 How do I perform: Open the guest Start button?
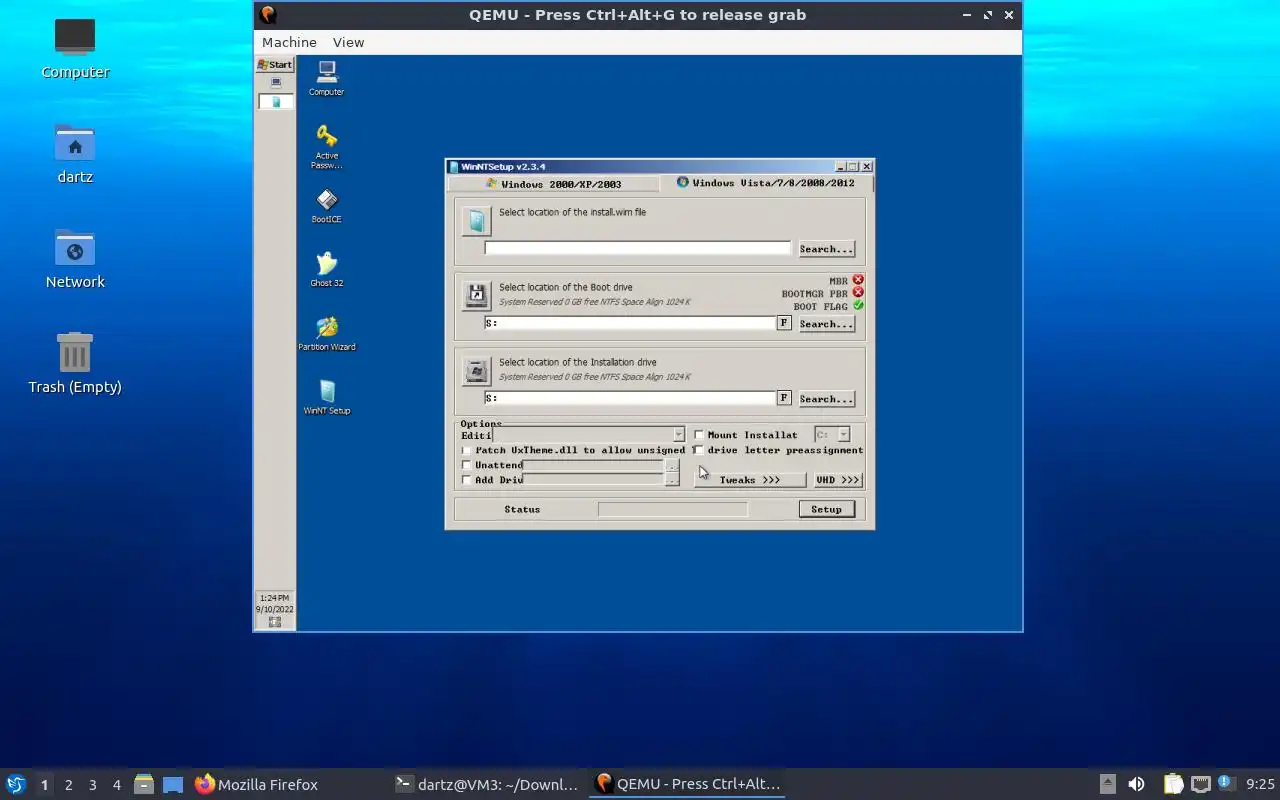click(x=275, y=64)
